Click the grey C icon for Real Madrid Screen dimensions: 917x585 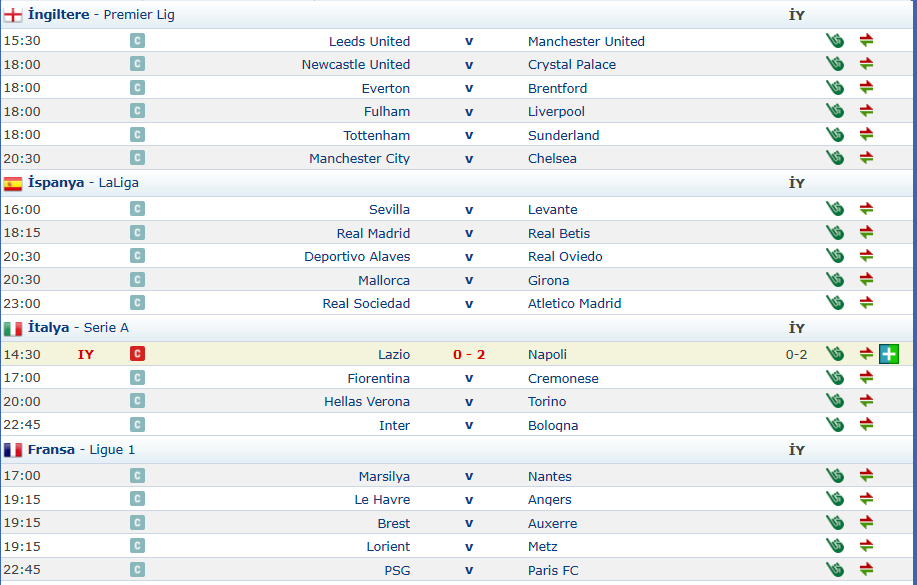coord(137,233)
